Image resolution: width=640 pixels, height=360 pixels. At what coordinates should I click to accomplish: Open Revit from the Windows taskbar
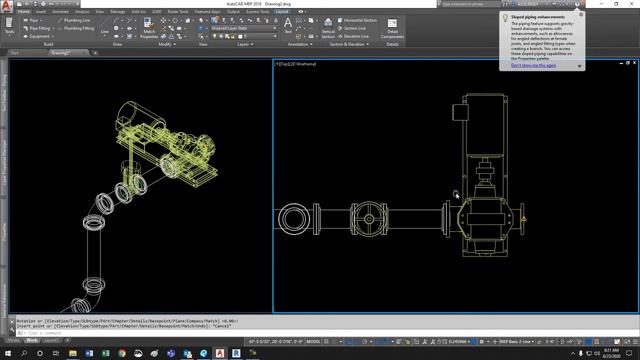(x=236, y=353)
